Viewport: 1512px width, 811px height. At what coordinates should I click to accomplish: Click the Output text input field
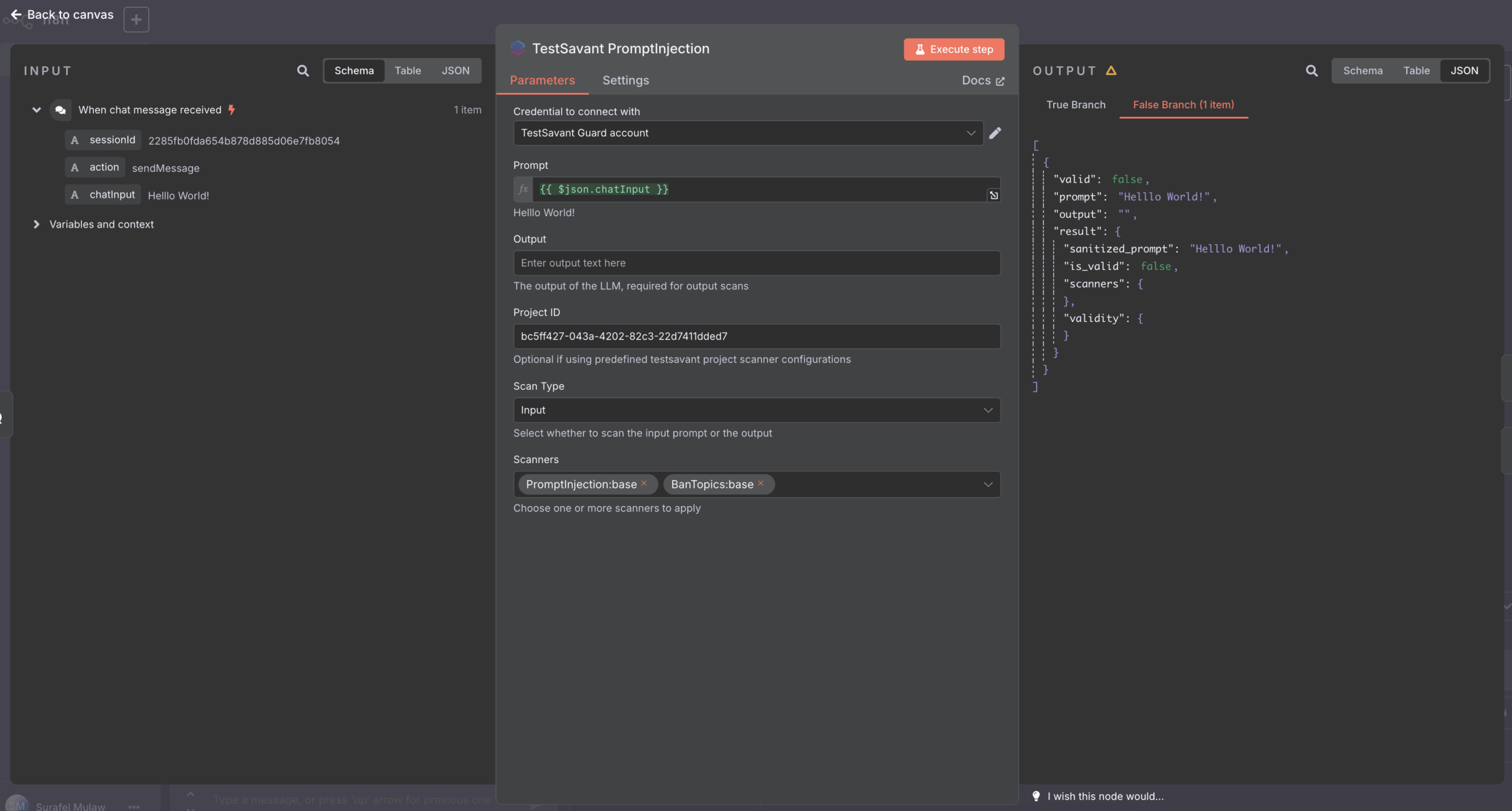pyautogui.click(x=757, y=263)
